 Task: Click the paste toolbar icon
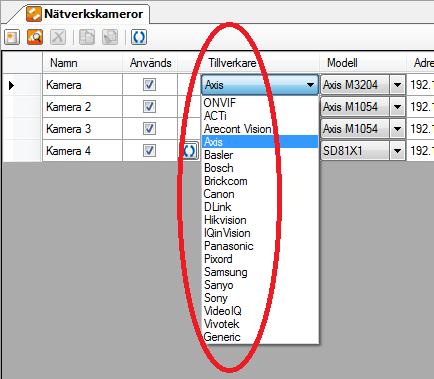click(110, 37)
